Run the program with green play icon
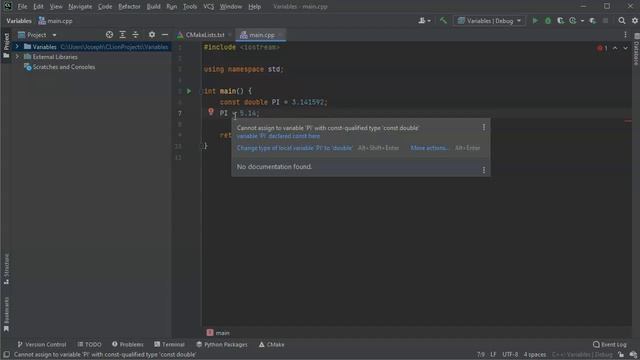This screenshot has height=360, width=640. point(535,20)
